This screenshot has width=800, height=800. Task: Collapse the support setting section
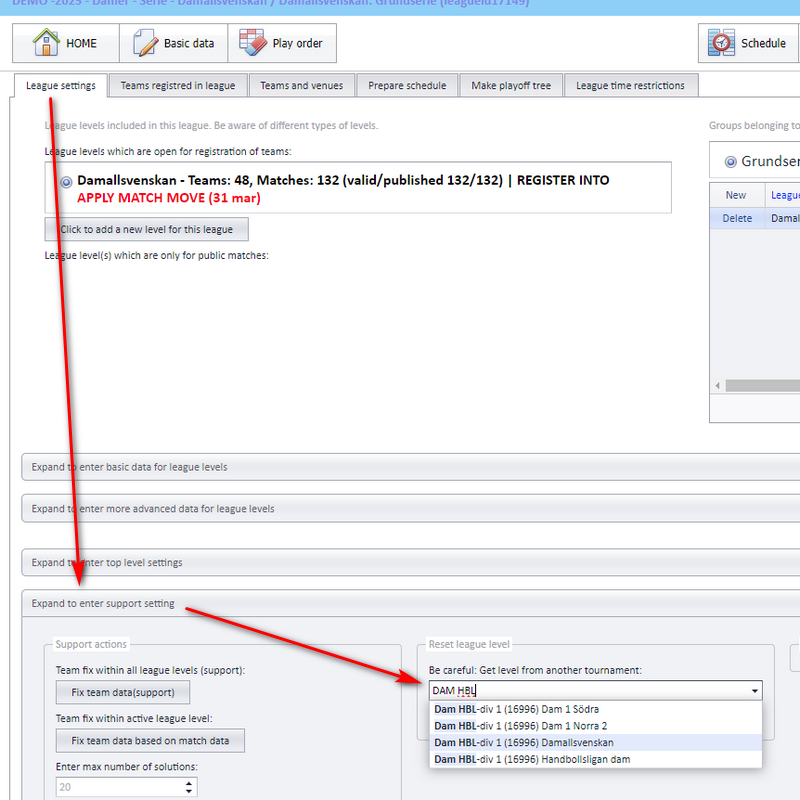click(x=411, y=603)
